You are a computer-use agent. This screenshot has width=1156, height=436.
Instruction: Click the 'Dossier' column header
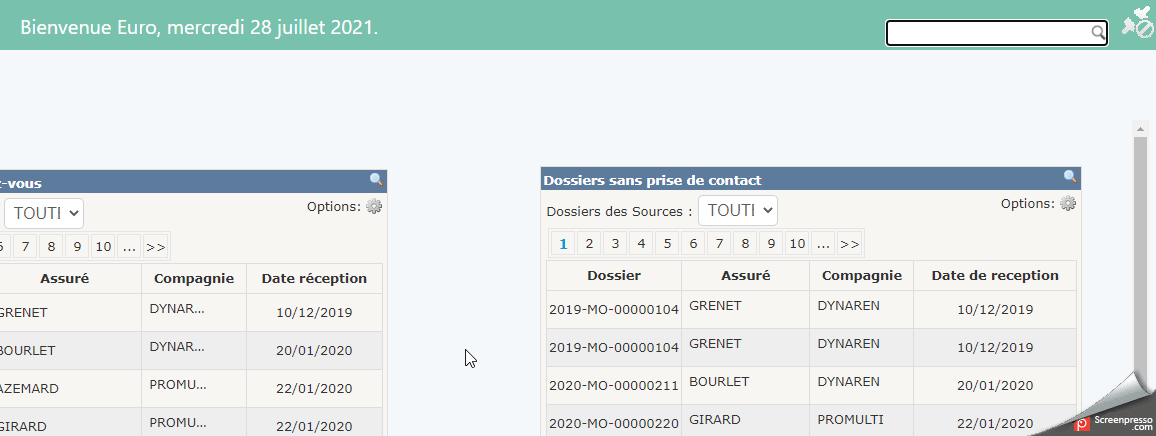coord(613,275)
